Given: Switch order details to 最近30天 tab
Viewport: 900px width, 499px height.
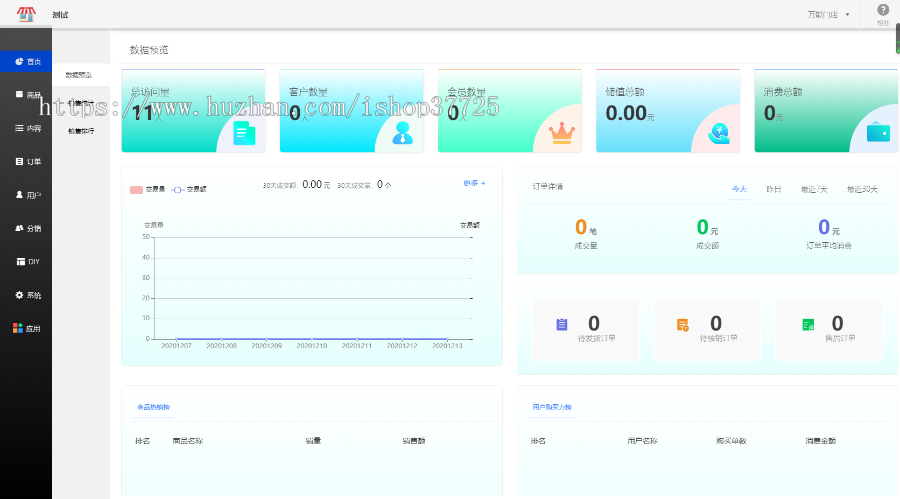Looking at the screenshot, I should point(862,188).
